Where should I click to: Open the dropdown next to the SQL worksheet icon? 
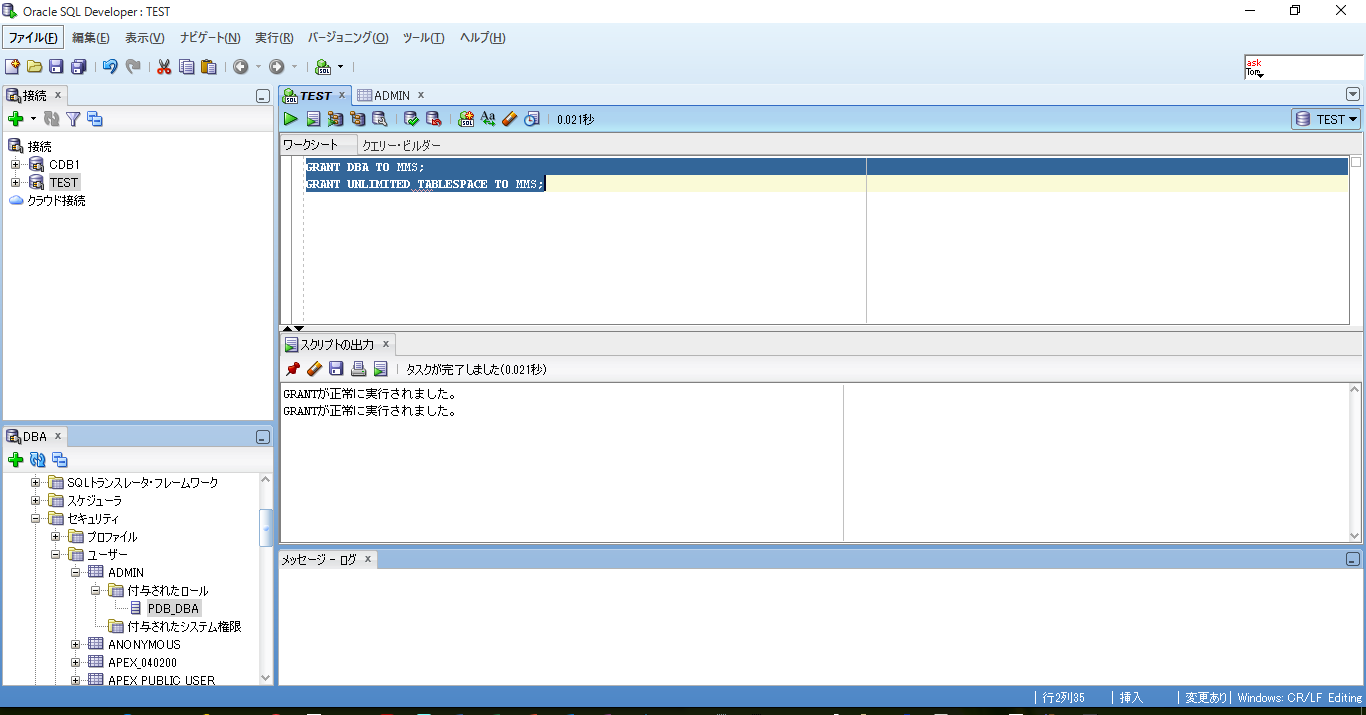pyautogui.click(x=340, y=67)
